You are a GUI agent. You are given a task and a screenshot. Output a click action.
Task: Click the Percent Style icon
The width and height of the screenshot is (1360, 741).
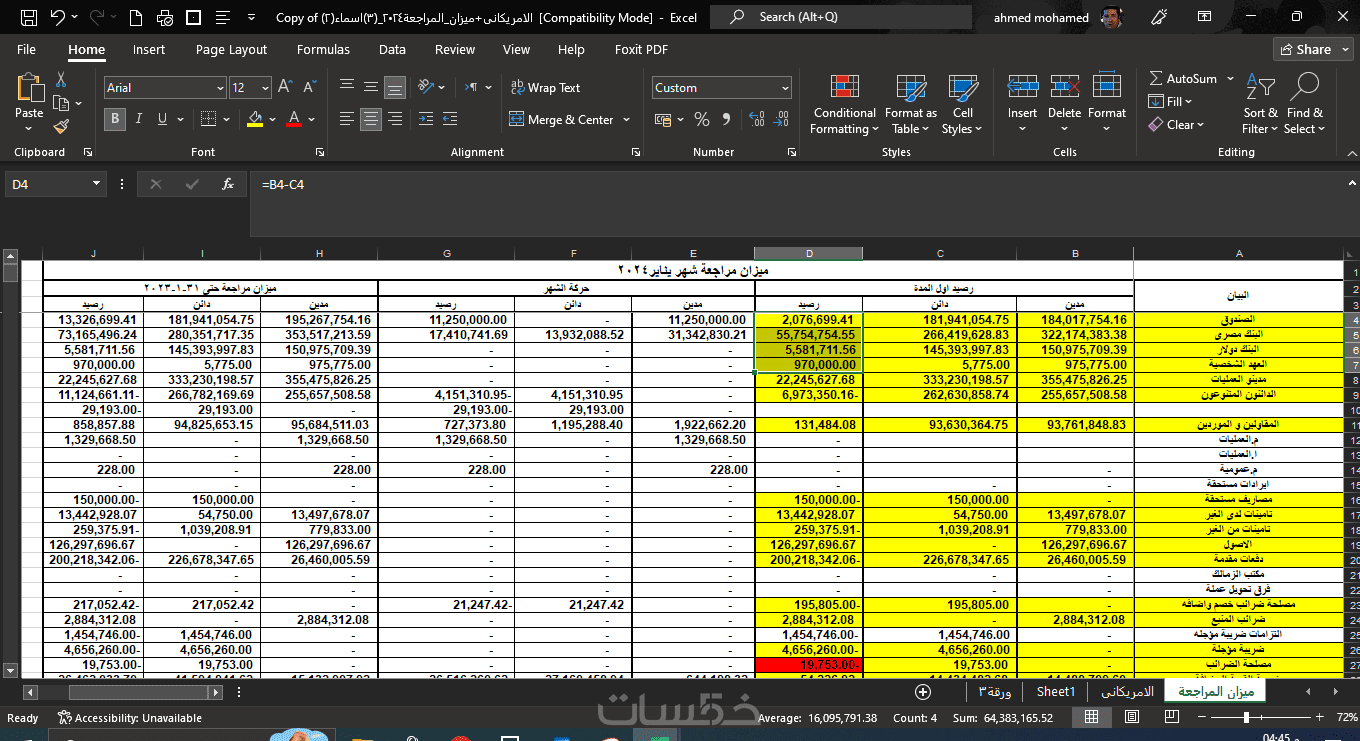[x=701, y=120]
